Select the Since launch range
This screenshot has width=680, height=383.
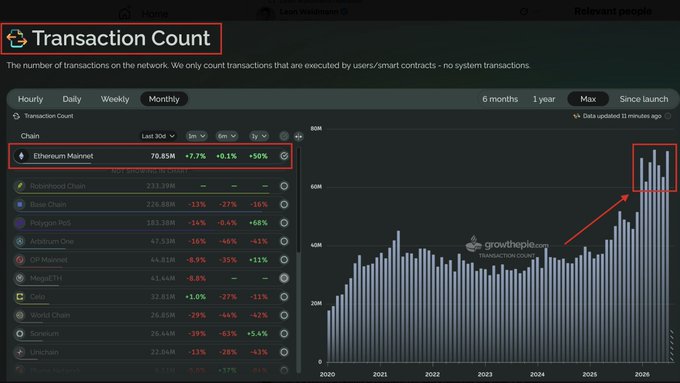coord(644,99)
